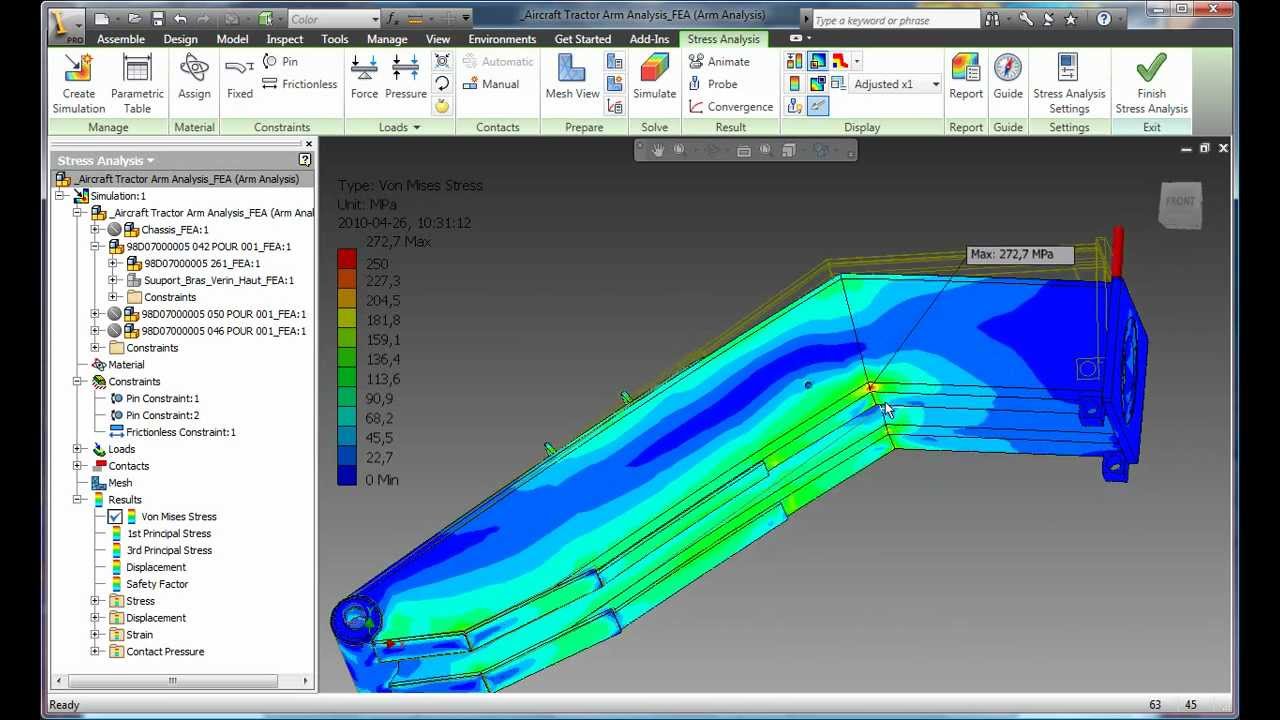Open the Environments tab
The height and width of the screenshot is (720, 1280).
click(502, 39)
